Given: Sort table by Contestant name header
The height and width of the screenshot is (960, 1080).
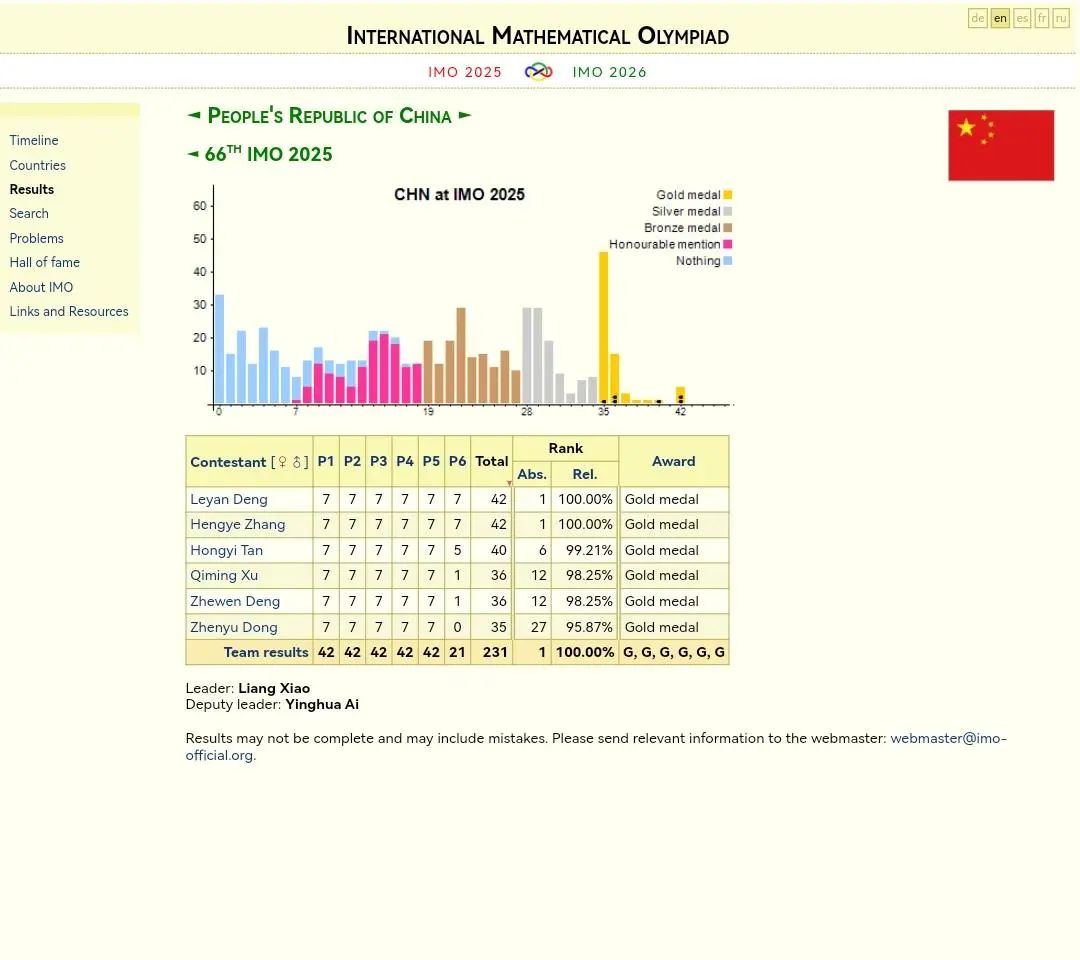Looking at the screenshot, I should [228, 462].
